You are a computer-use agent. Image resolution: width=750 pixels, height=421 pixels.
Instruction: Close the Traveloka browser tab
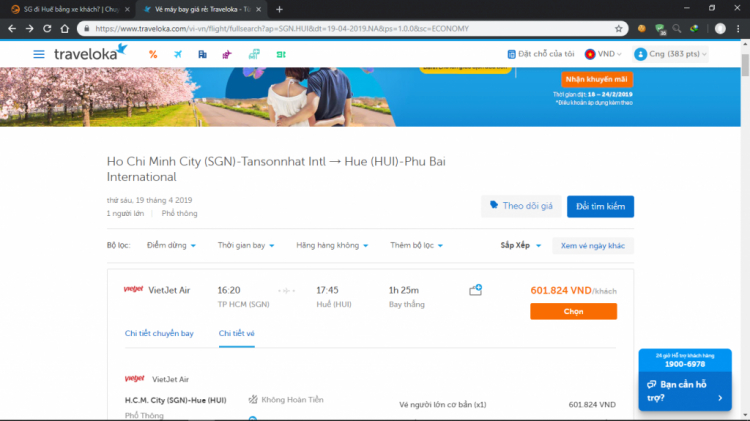258,9
